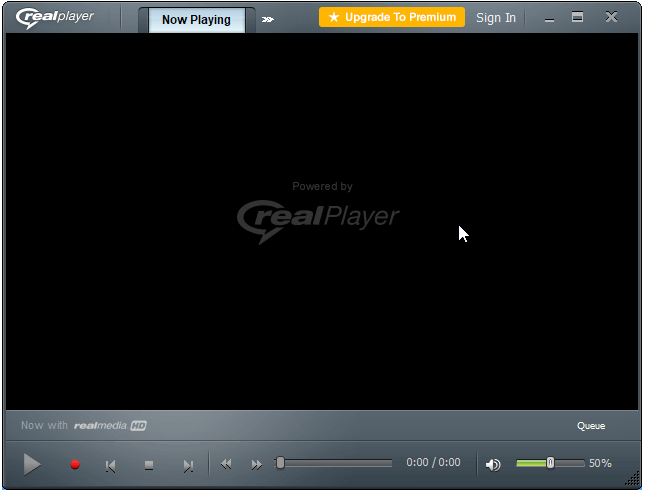Screen dimensions: 645x493
Task: Click the Stop playback button
Action: tap(149, 465)
